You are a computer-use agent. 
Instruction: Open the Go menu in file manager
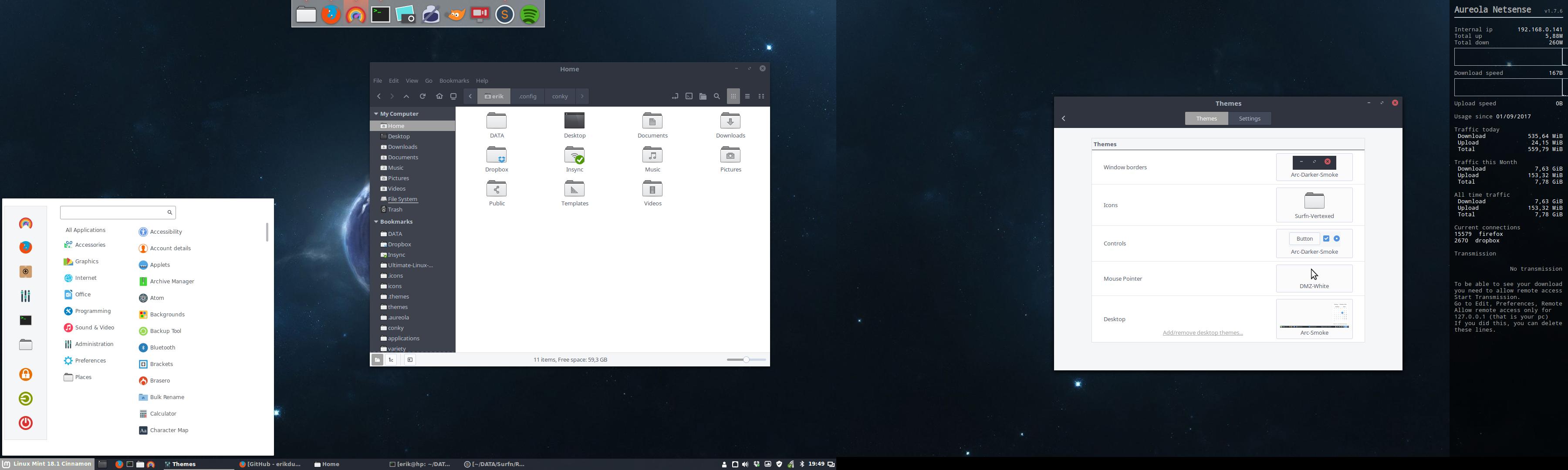tap(429, 81)
